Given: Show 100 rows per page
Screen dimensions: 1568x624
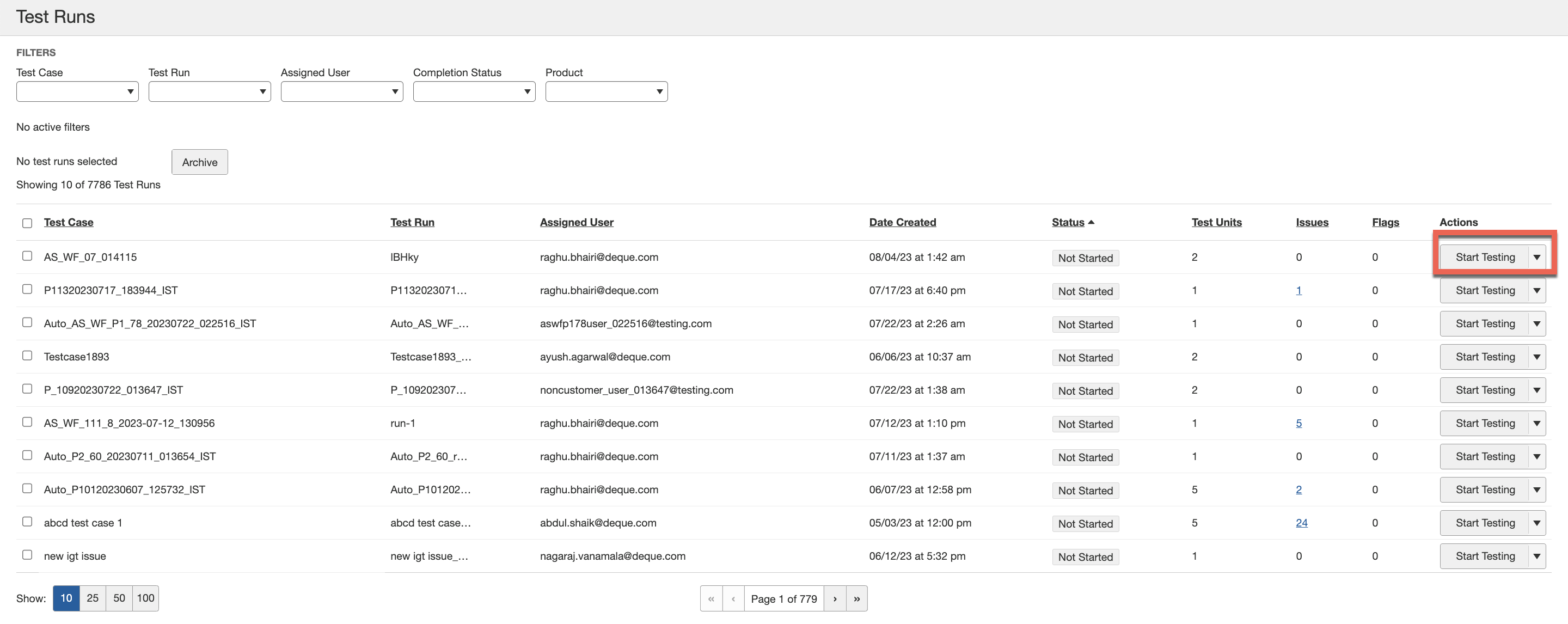Looking at the screenshot, I should click(x=145, y=598).
